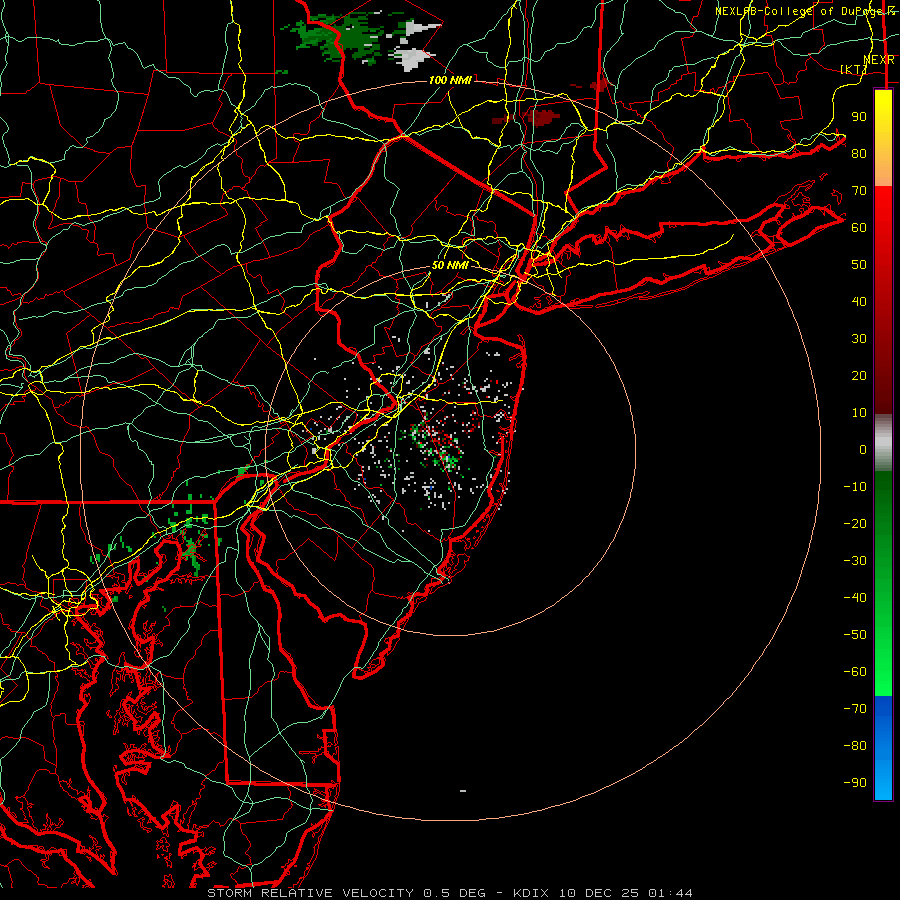This screenshot has width=900, height=900.
Task: Click the 90 value on the velocity scale
Action: [859, 117]
